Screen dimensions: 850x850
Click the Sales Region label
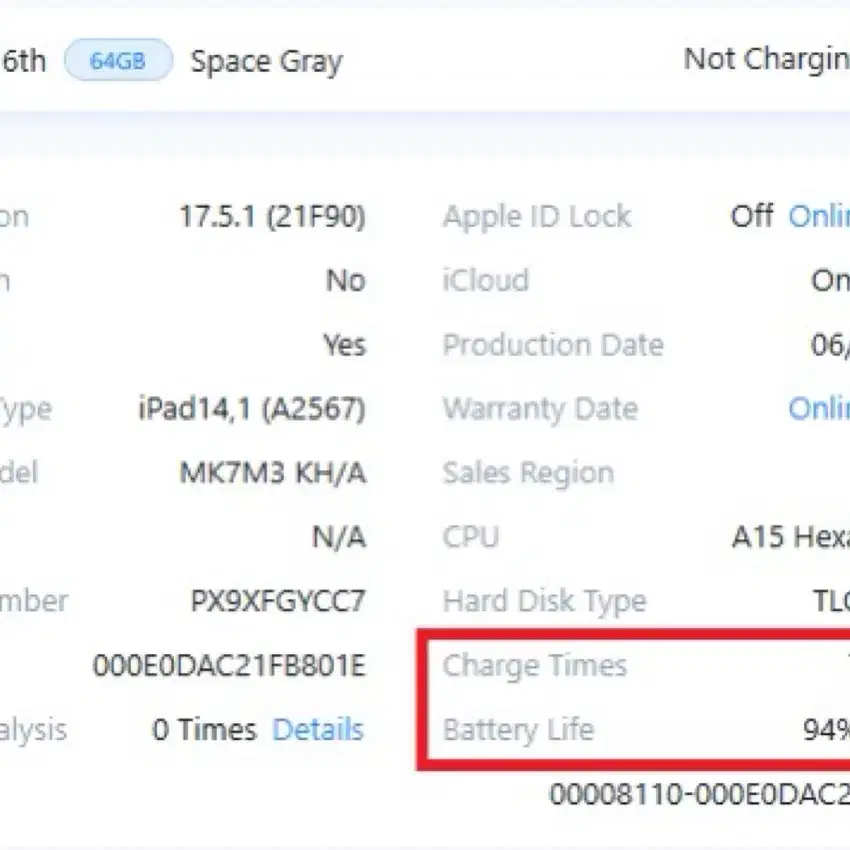click(x=528, y=473)
